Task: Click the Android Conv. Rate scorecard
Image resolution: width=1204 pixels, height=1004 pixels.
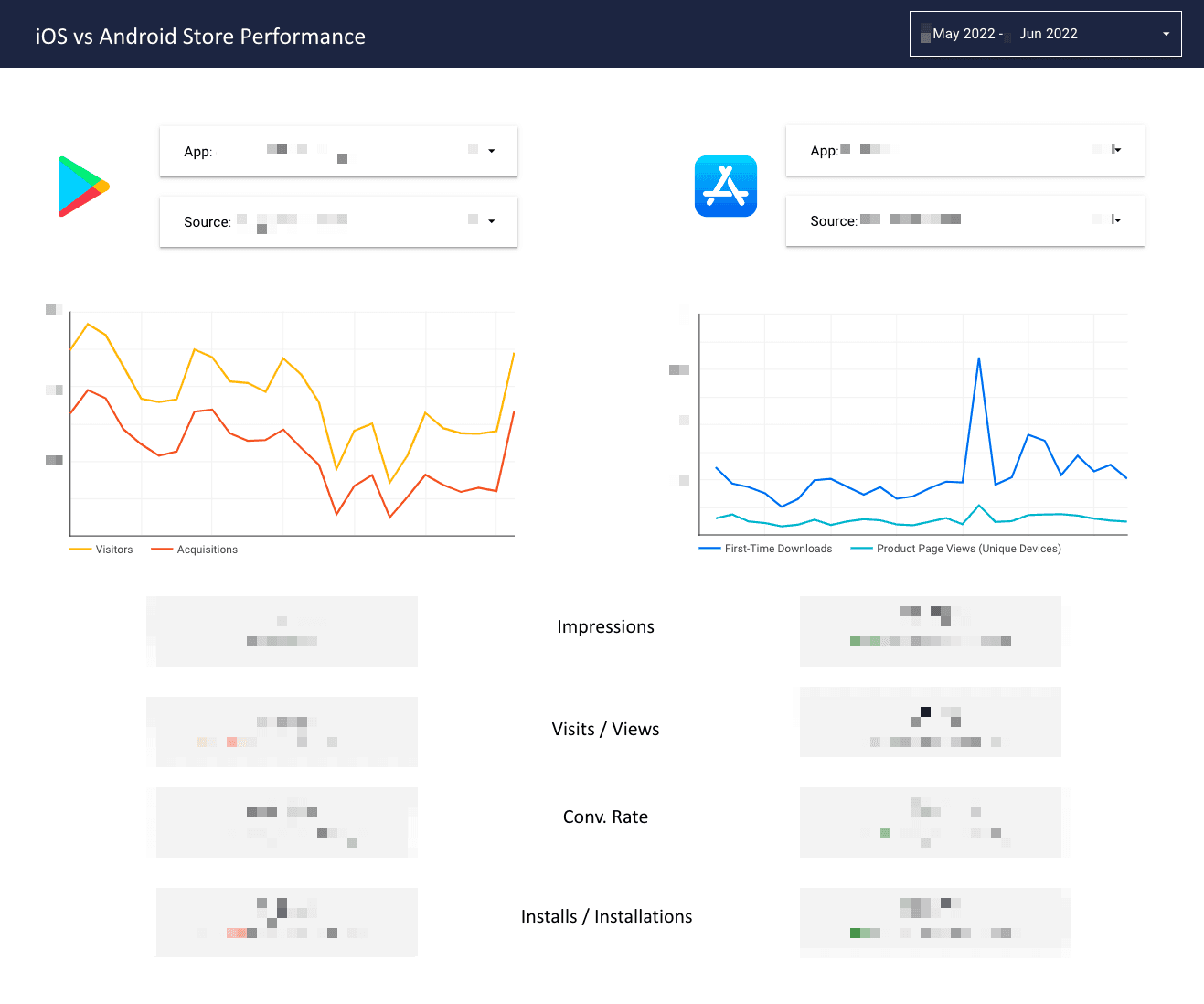Action: coord(287,822)
